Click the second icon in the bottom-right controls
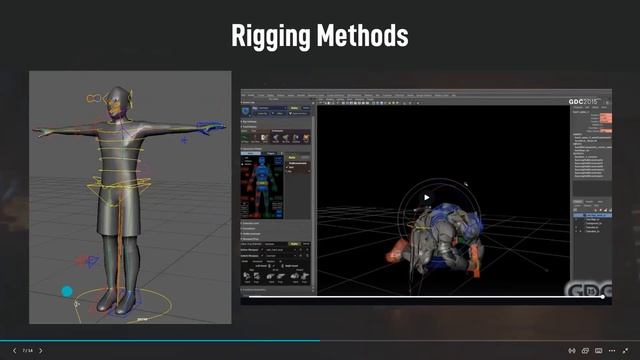640x360 pixels. pyautogui.click(x=585, y=351)
